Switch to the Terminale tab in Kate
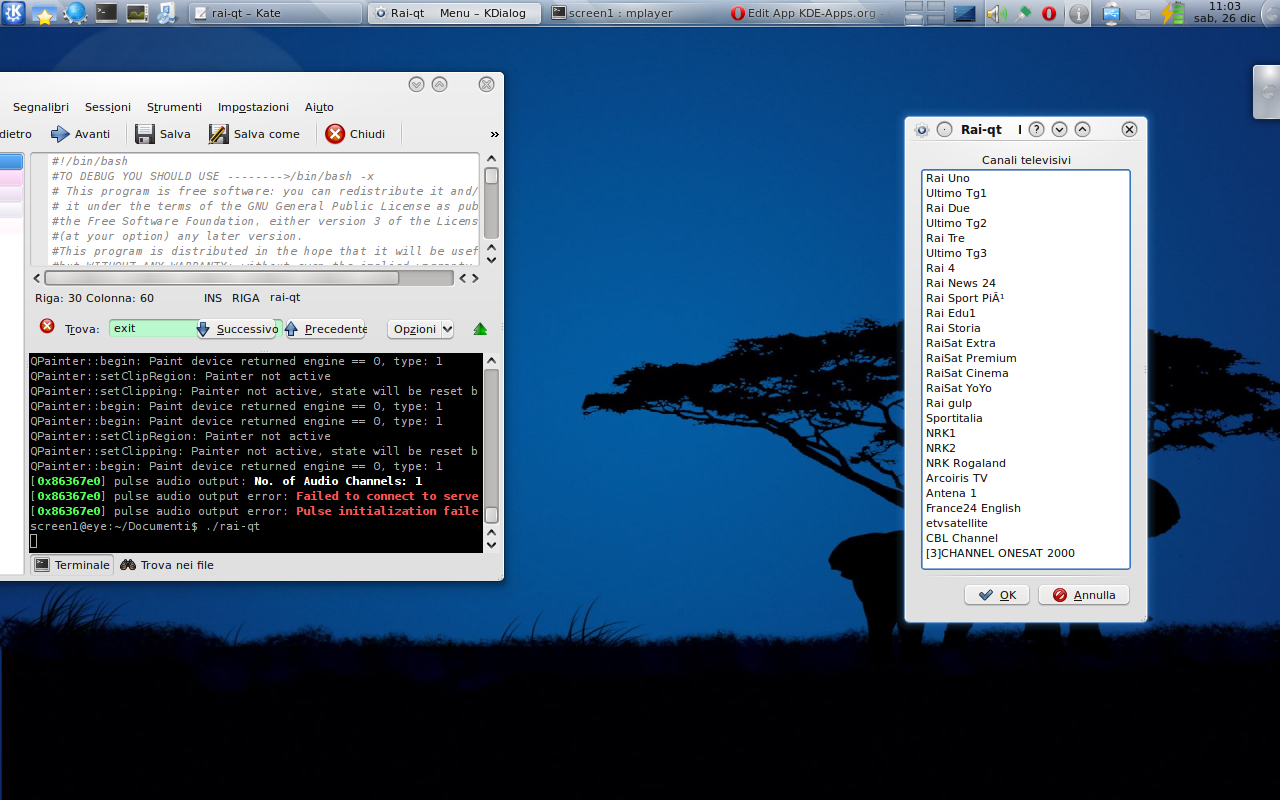Screen dimensions: 1280x800 (x=72, y=565)
